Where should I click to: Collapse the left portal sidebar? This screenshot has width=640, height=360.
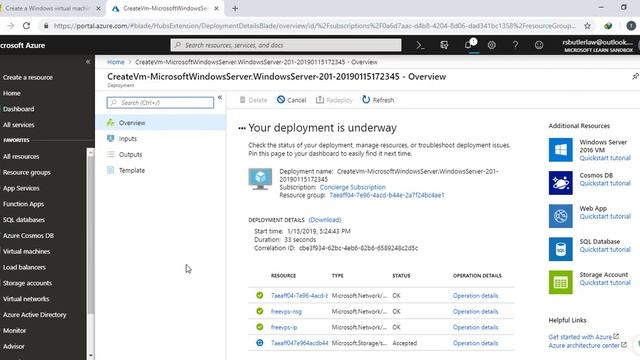[x=88, y=62]
